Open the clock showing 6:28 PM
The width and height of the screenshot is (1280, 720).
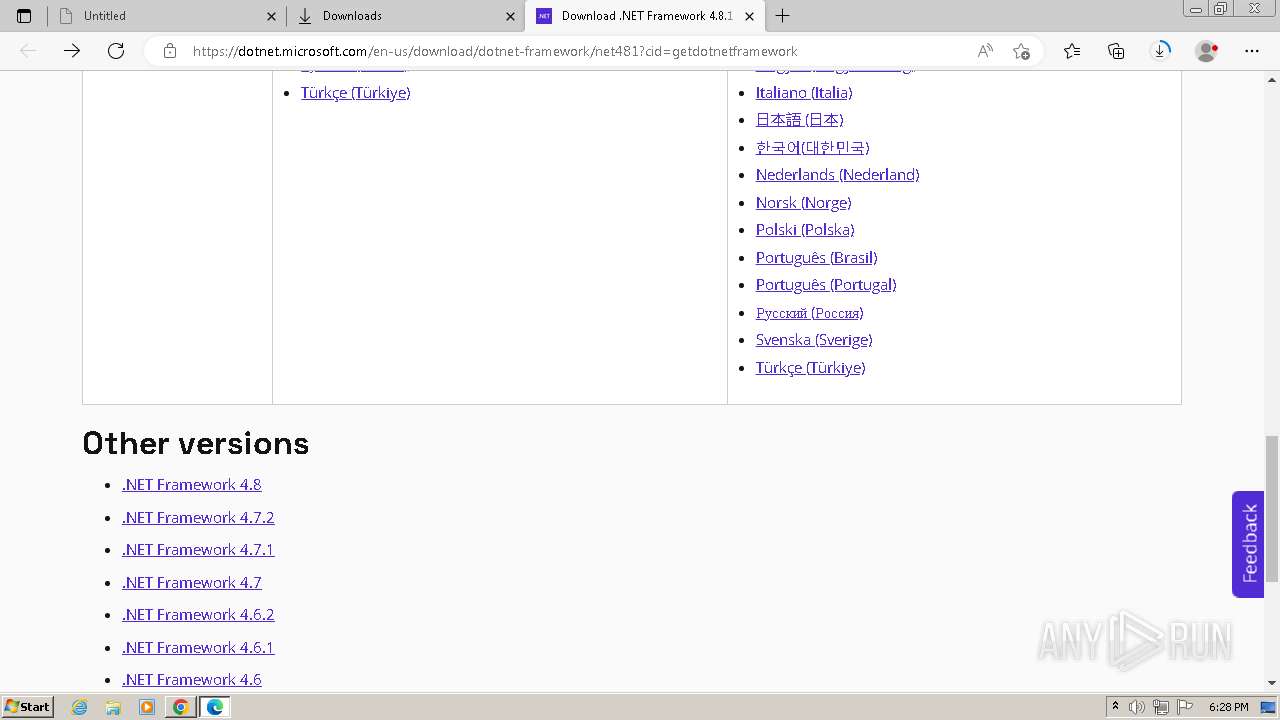click(1228, 707)
